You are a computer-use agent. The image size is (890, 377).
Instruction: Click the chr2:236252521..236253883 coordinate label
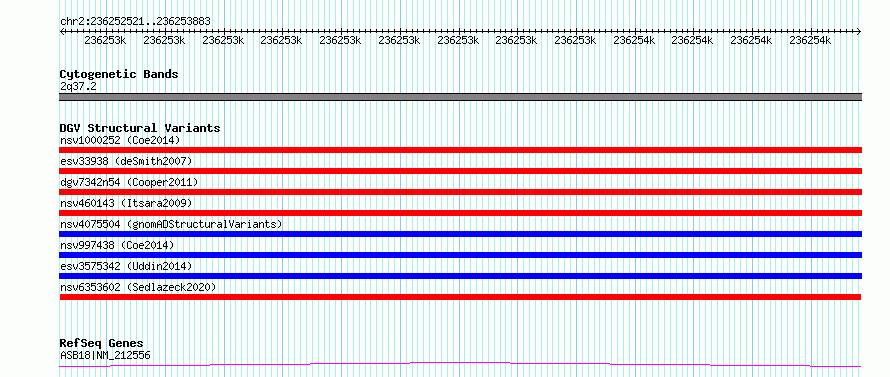(135, 21)
